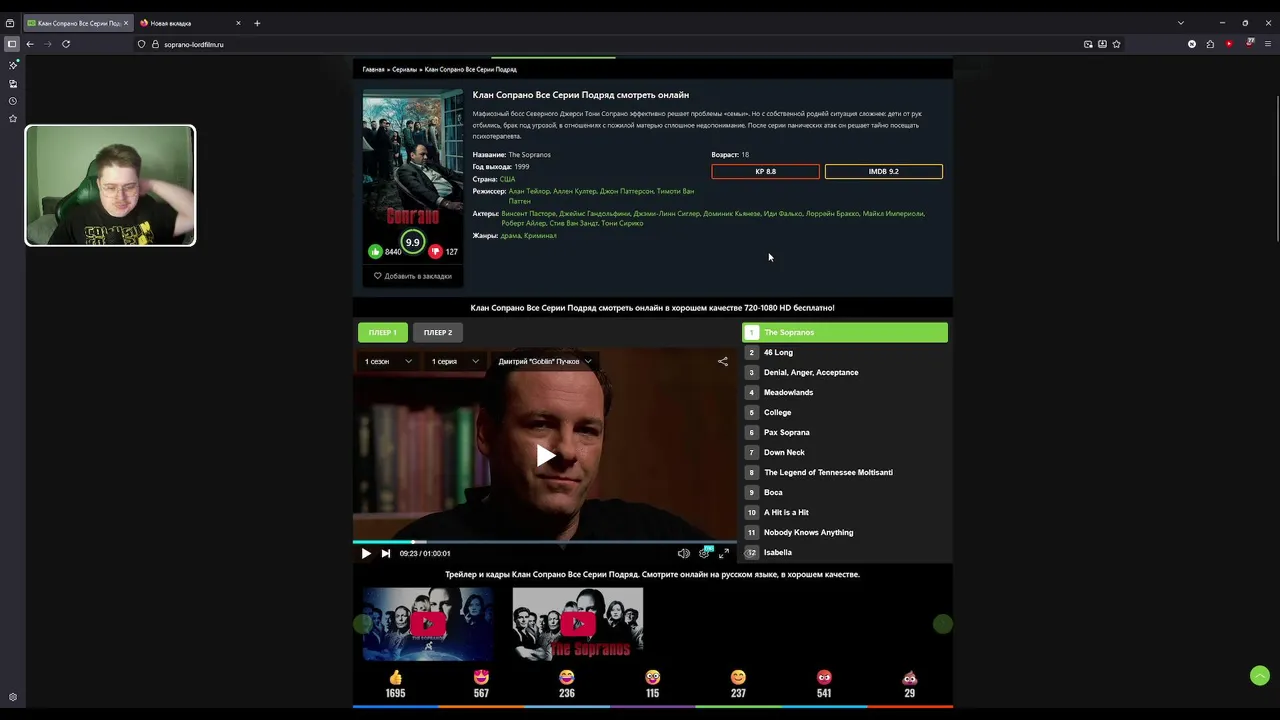Image resolution: width=1280 pixels, height=720 pixels.
Task: Click the video progress bar to seek
Action: (545, 541)
